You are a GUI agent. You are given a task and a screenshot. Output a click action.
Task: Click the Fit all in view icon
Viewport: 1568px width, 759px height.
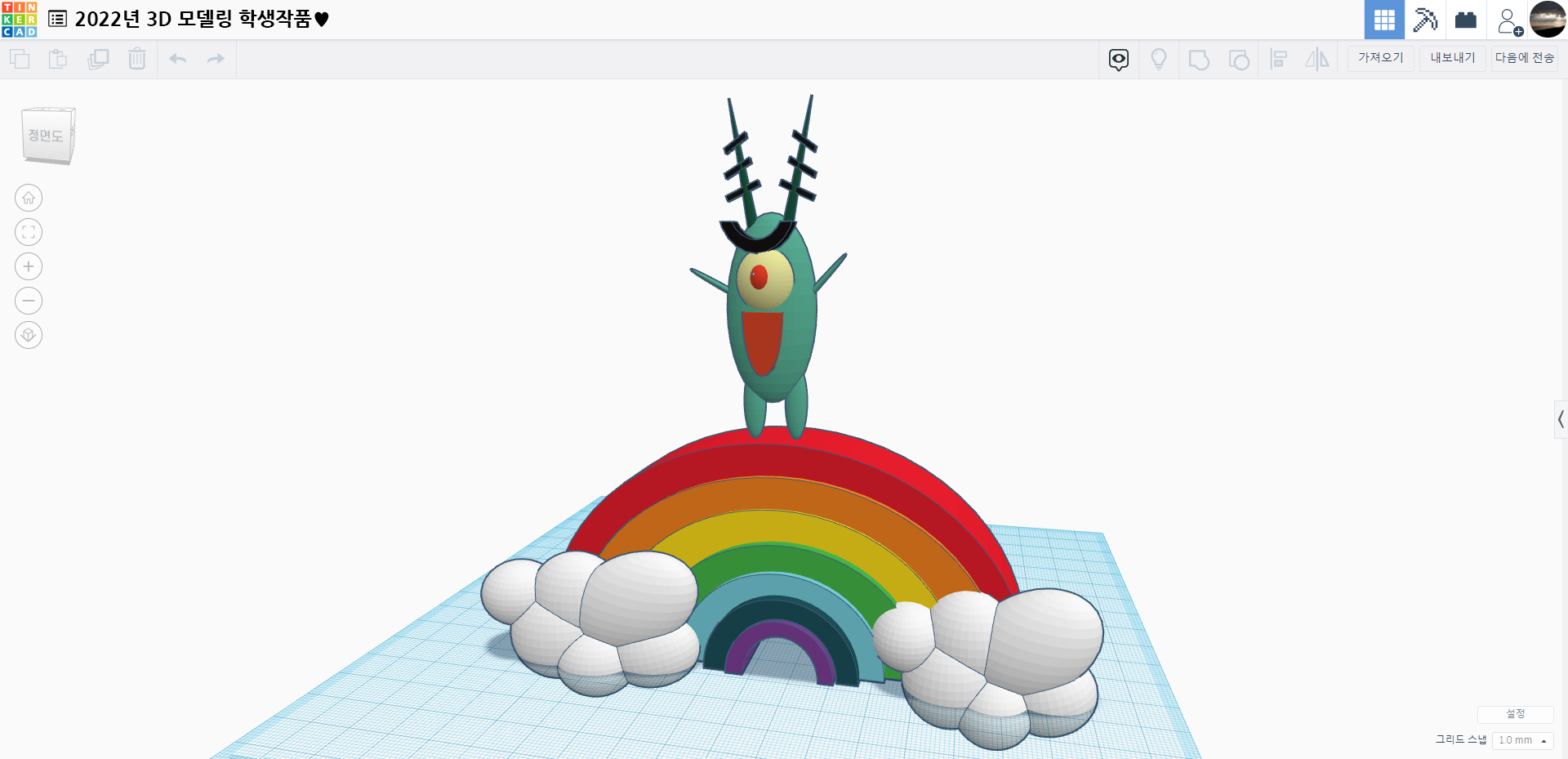tap(29, 232)
